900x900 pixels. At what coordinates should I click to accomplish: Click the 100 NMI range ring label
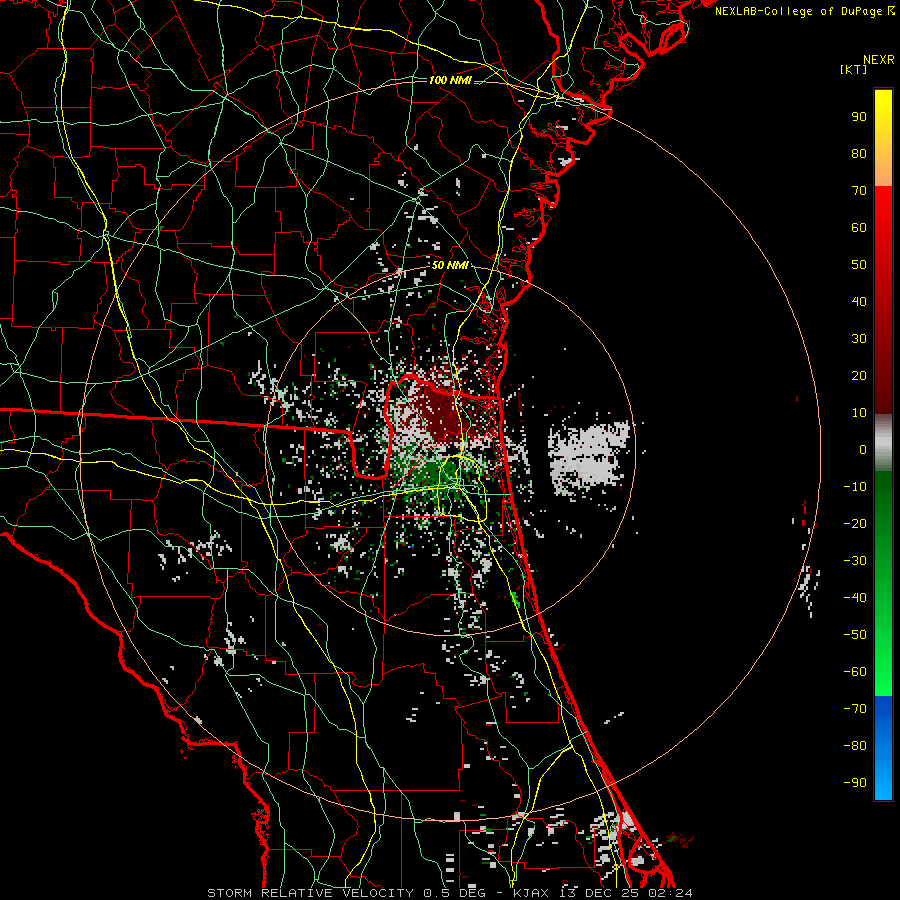[x=450, y=80]
